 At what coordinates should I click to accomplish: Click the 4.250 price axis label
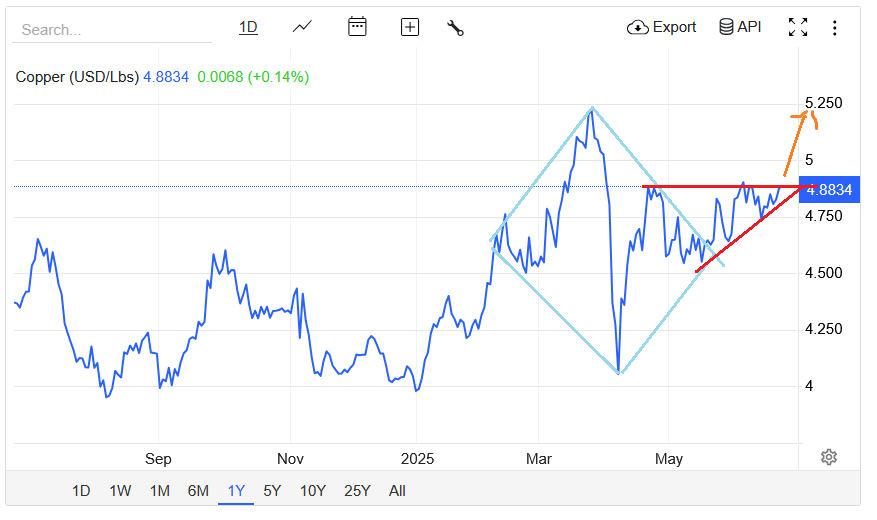(823, 329)
